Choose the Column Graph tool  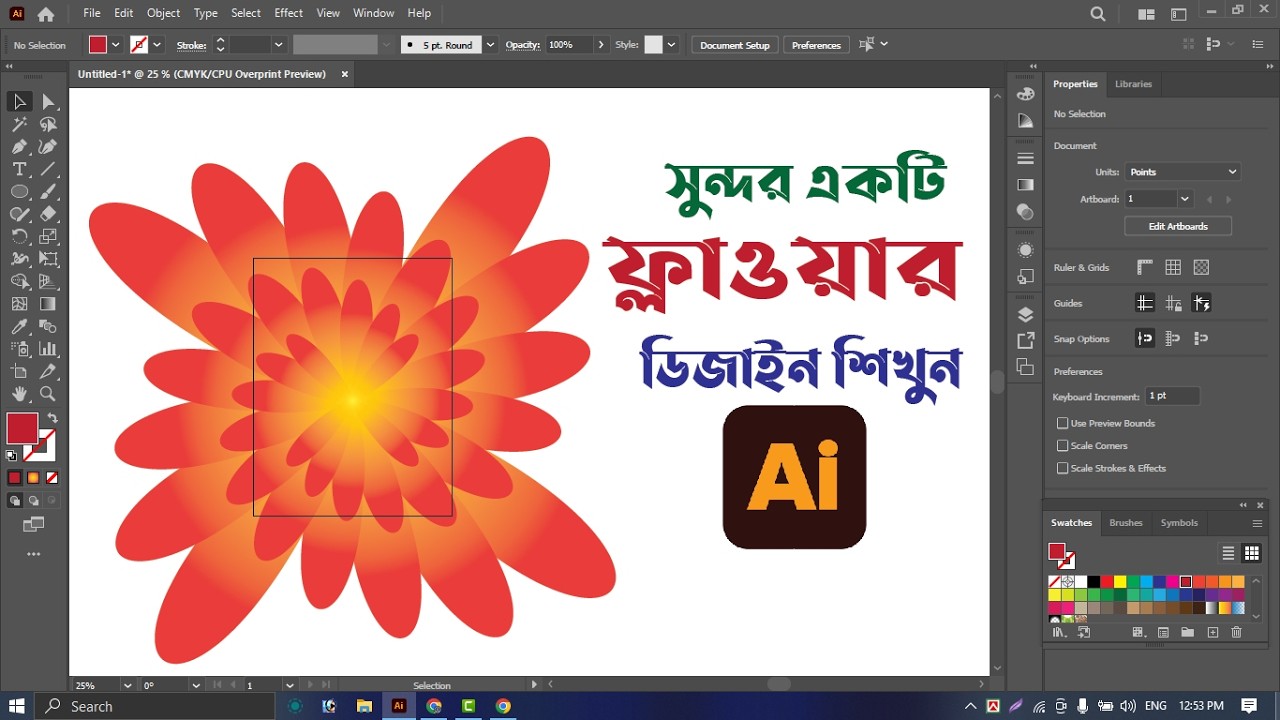pos(48,349)
